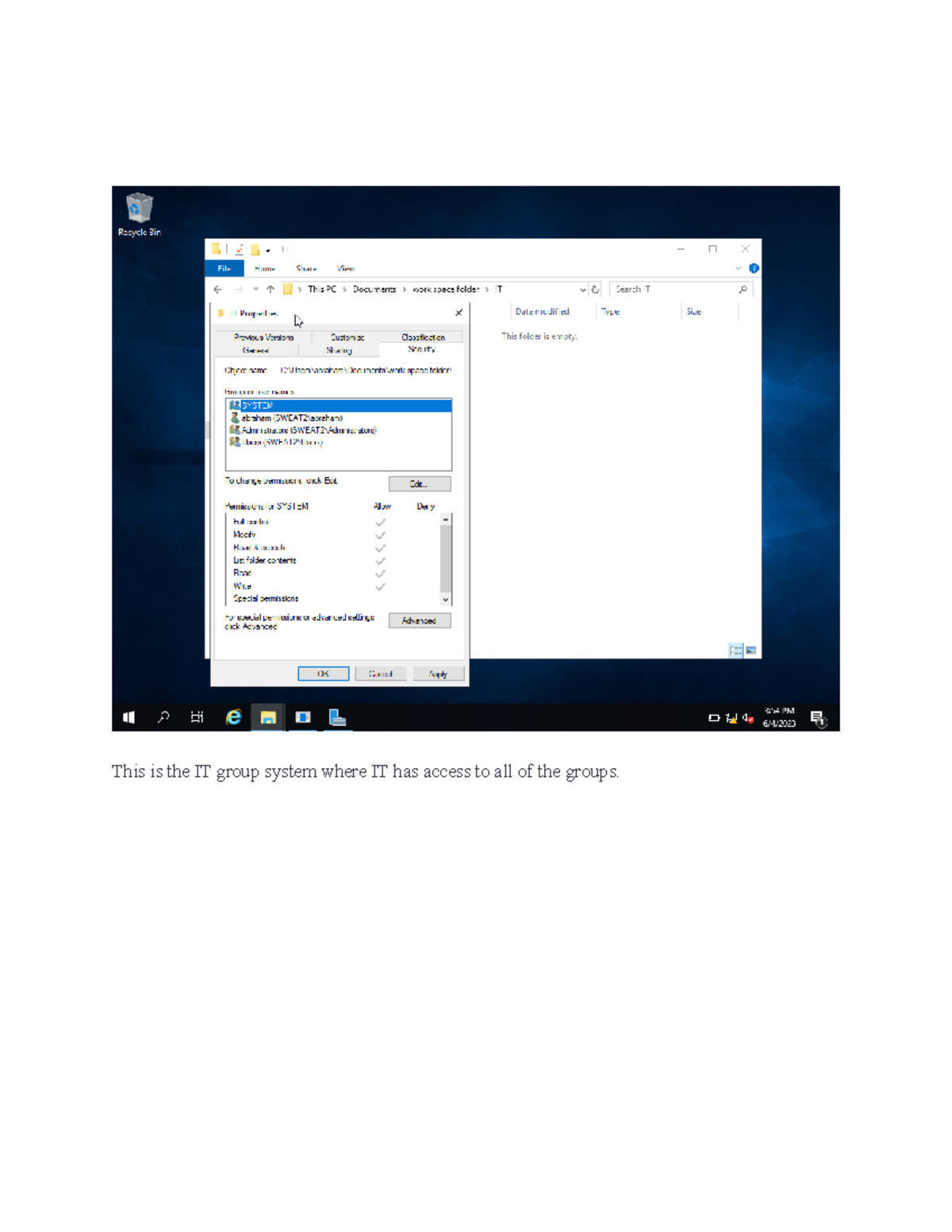Switch to the General tab
This screenshot has height=1232, width=952.
255,350
